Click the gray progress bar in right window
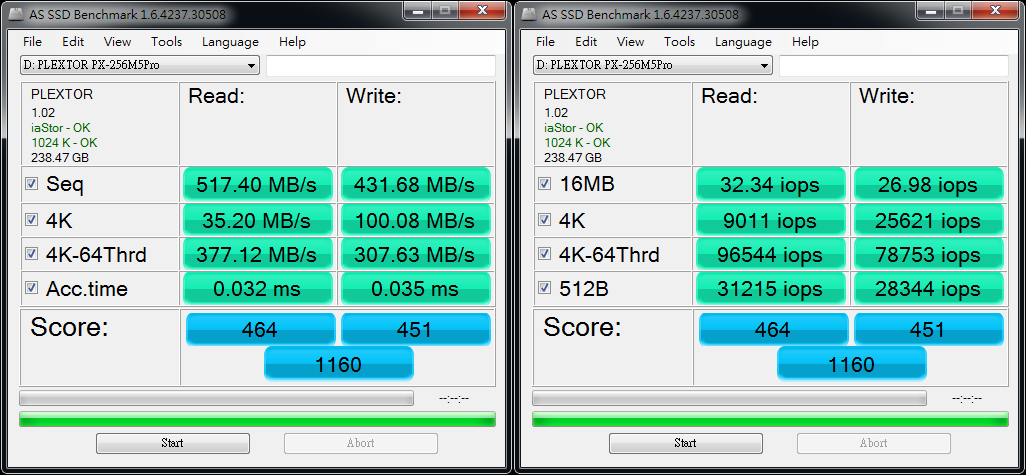The image size is (1026, 475). [730, 398]
